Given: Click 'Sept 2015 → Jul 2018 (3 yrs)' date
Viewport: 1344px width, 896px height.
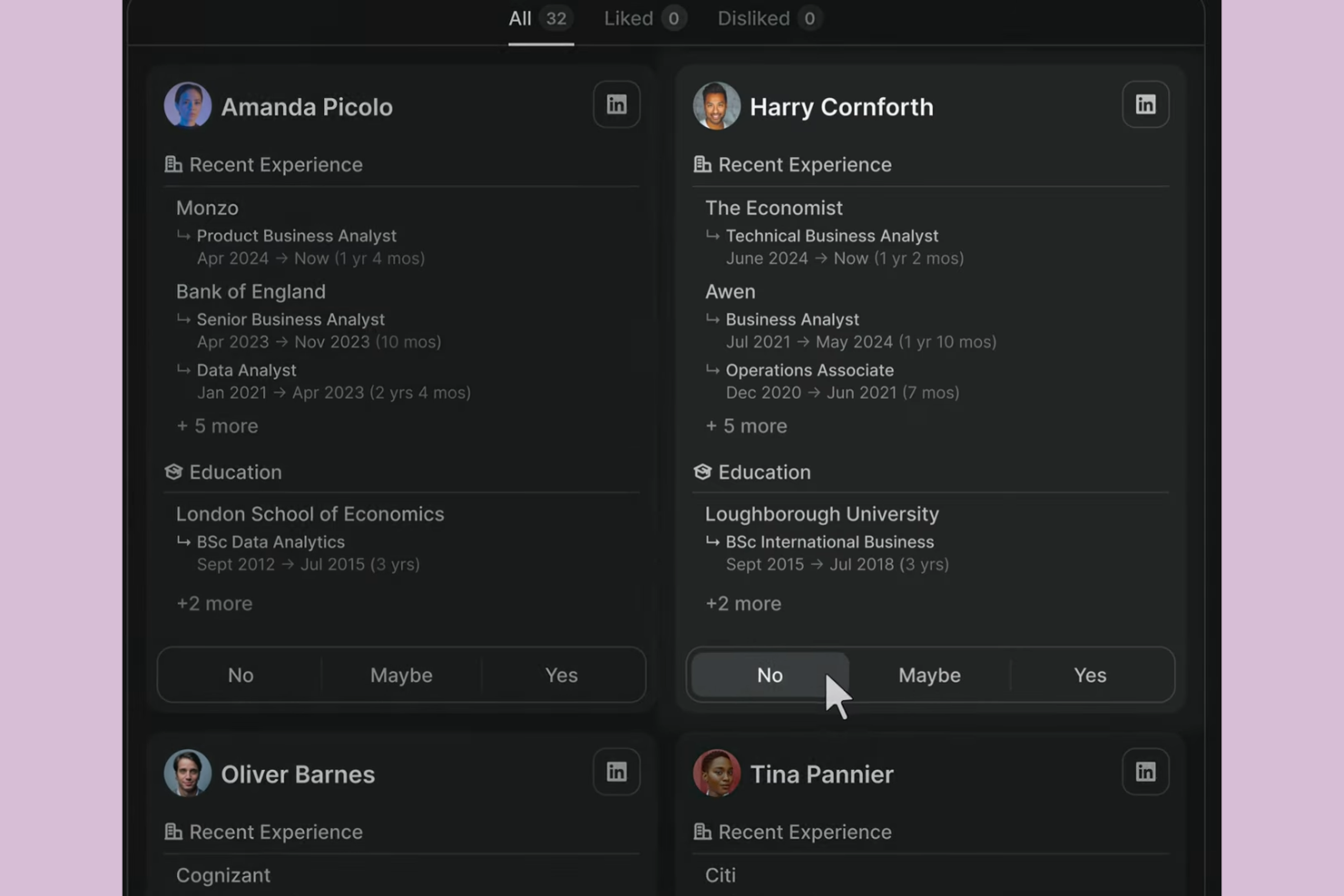Looking at the screenshot, I should coord(837,565).
